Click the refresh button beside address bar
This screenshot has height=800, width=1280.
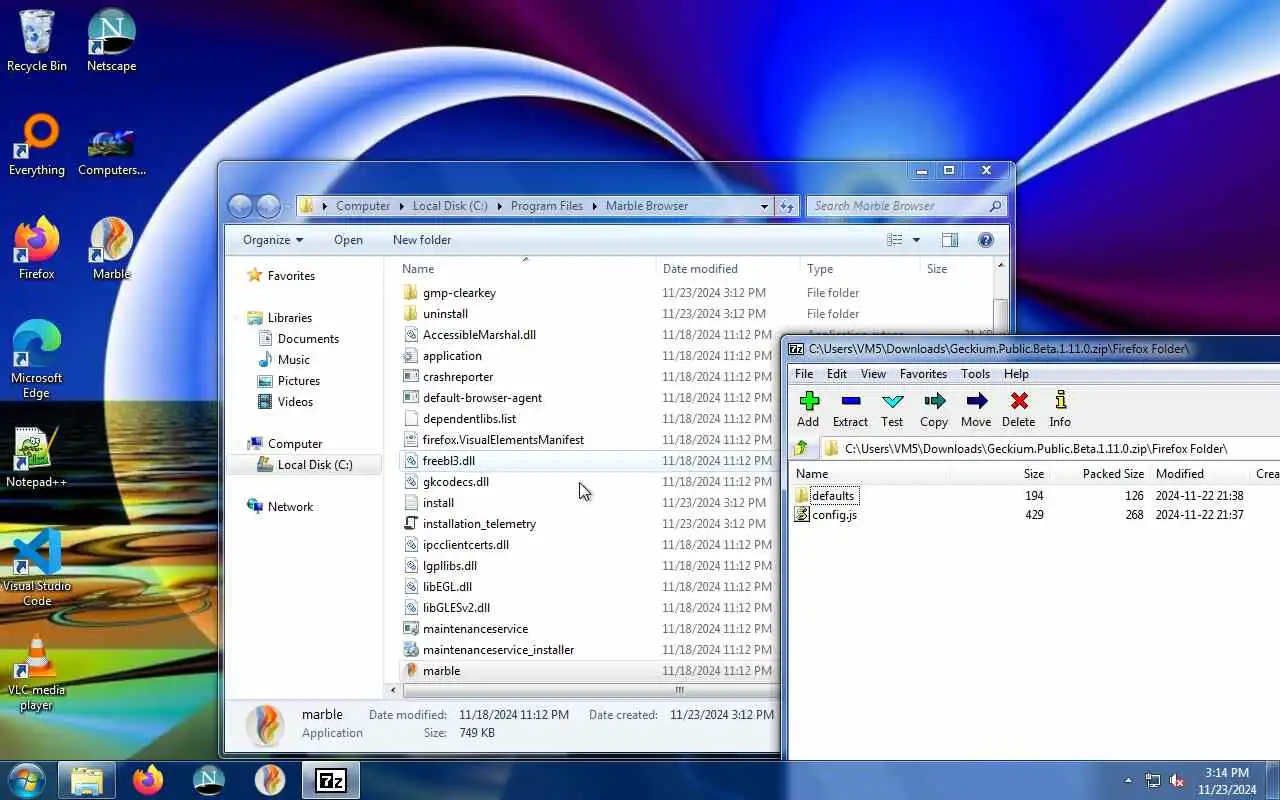point(787,206)
